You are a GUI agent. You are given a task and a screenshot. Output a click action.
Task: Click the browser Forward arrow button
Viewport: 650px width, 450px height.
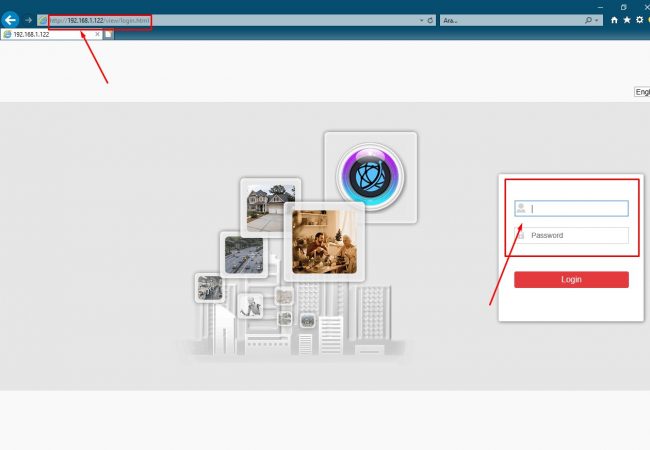(29, 20)
